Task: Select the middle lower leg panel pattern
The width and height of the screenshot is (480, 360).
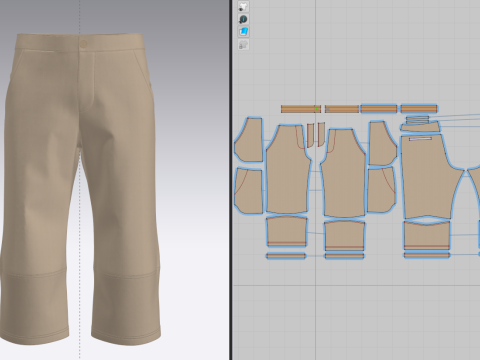Action: [344, 235]
